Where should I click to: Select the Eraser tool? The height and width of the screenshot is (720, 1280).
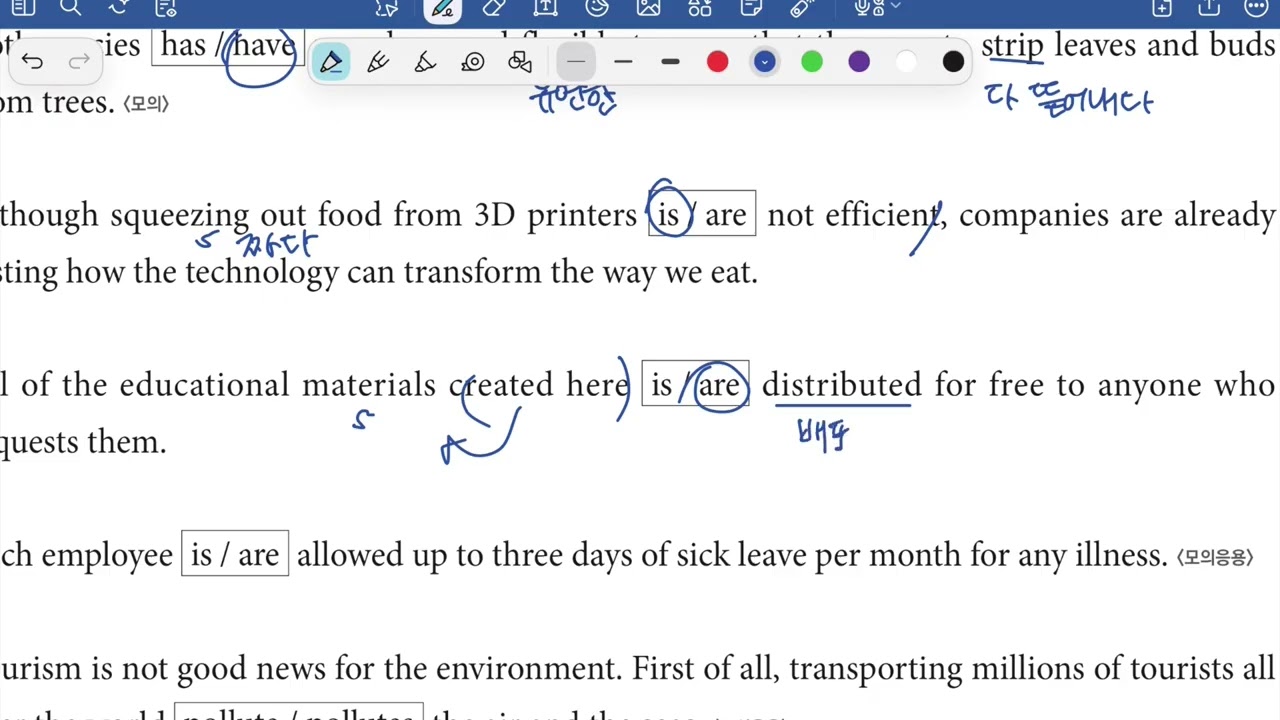(x=493, y=7)
